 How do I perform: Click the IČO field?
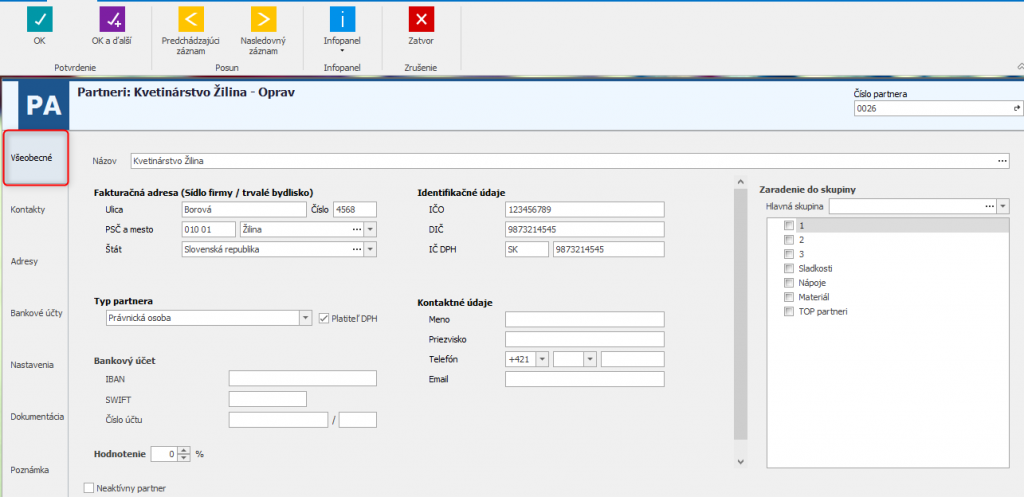point(584,209)
